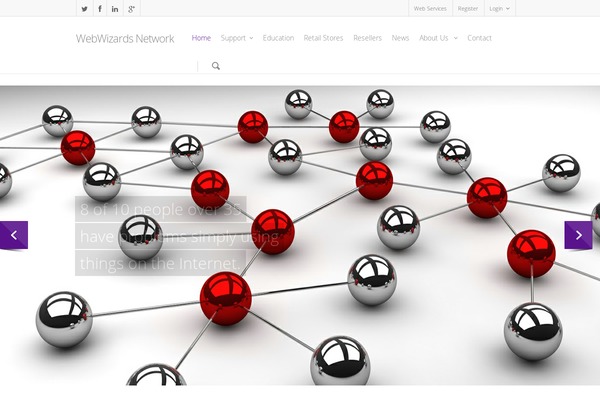Image resolution: width=600 pixels, height=400 pixels.
Task: Open the Twitter social link
Action: pos(85,8)
